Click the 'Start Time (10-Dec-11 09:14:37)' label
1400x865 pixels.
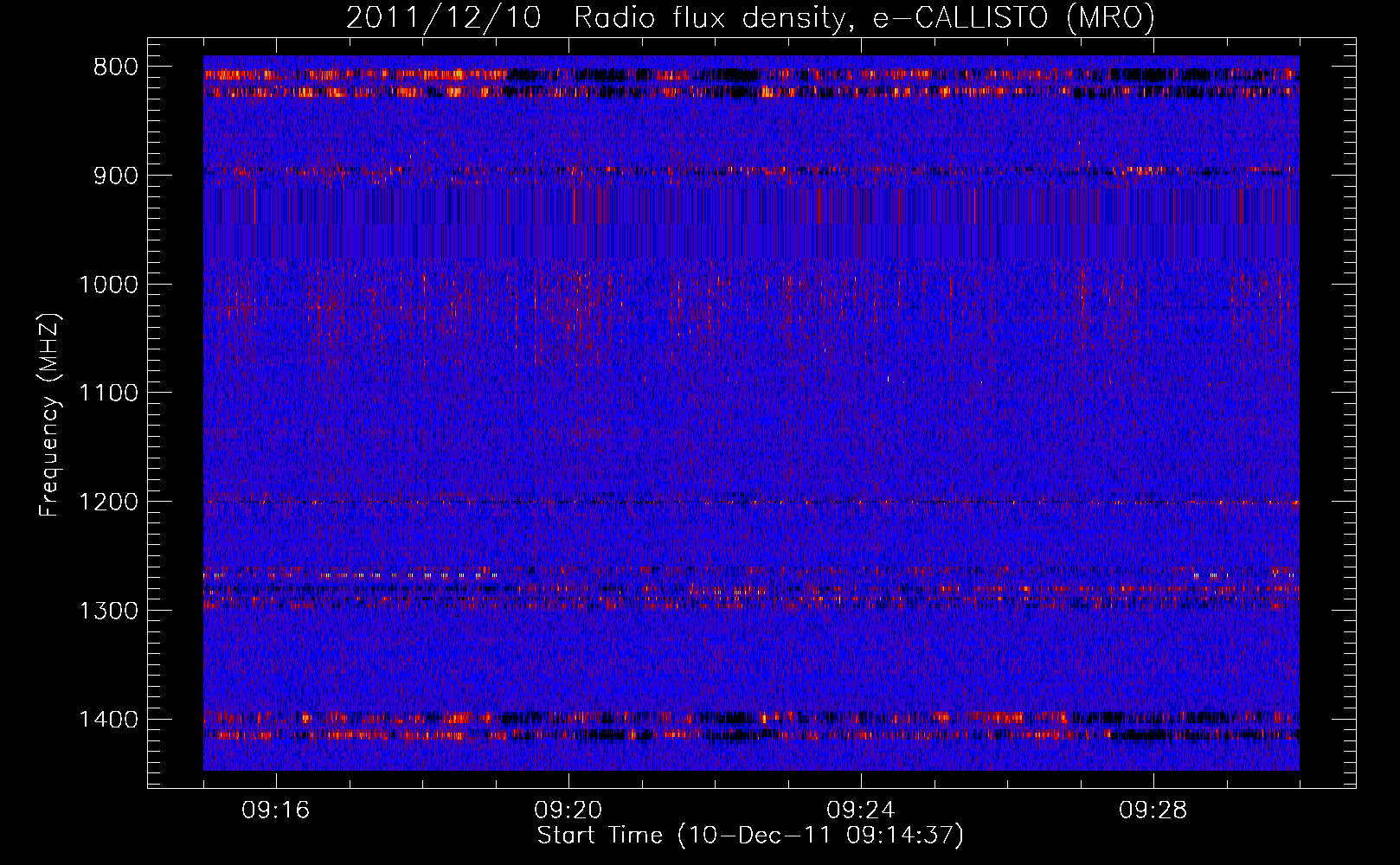point(750,836)
